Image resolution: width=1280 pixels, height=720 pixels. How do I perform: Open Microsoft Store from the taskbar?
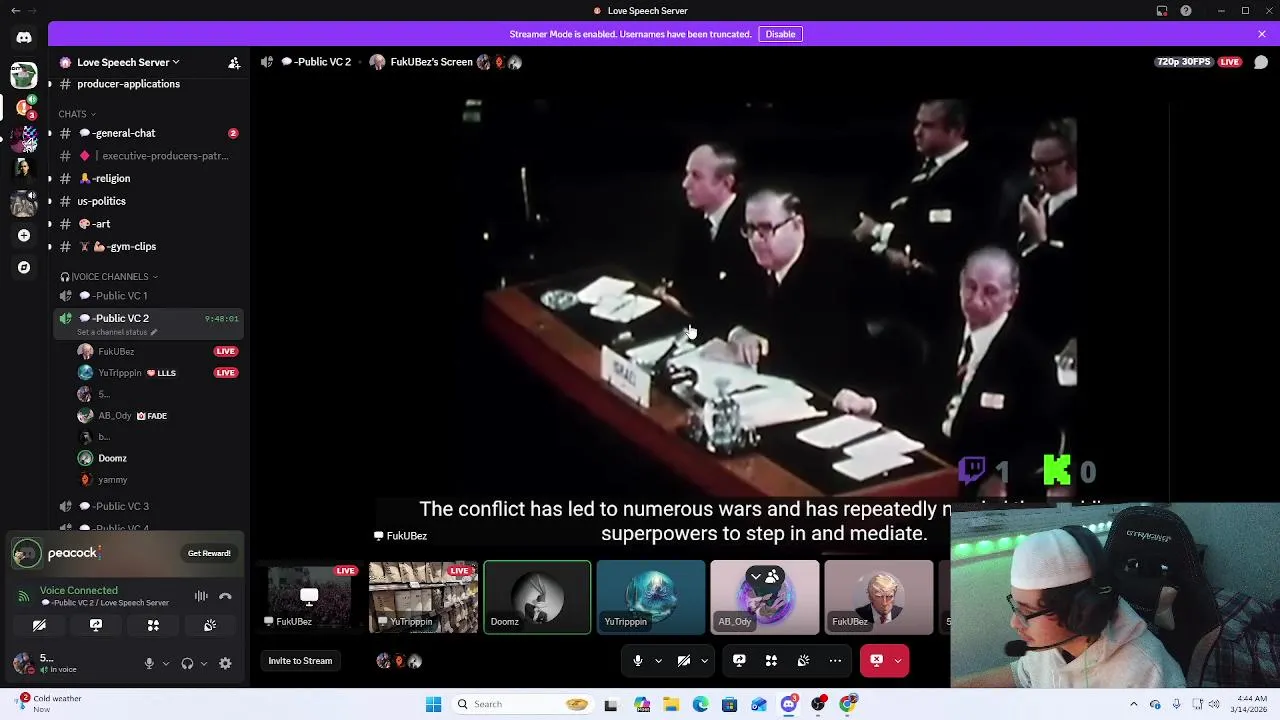729,704
